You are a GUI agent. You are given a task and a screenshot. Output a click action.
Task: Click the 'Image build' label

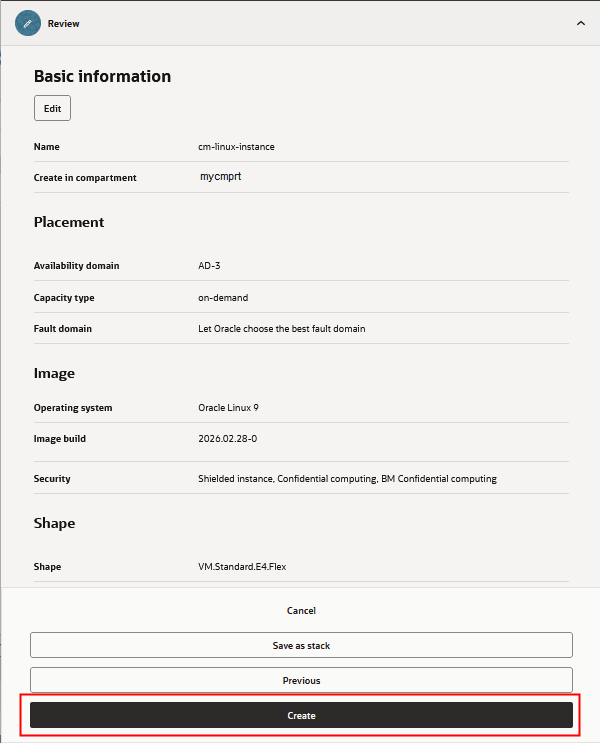tap(60, 439)
